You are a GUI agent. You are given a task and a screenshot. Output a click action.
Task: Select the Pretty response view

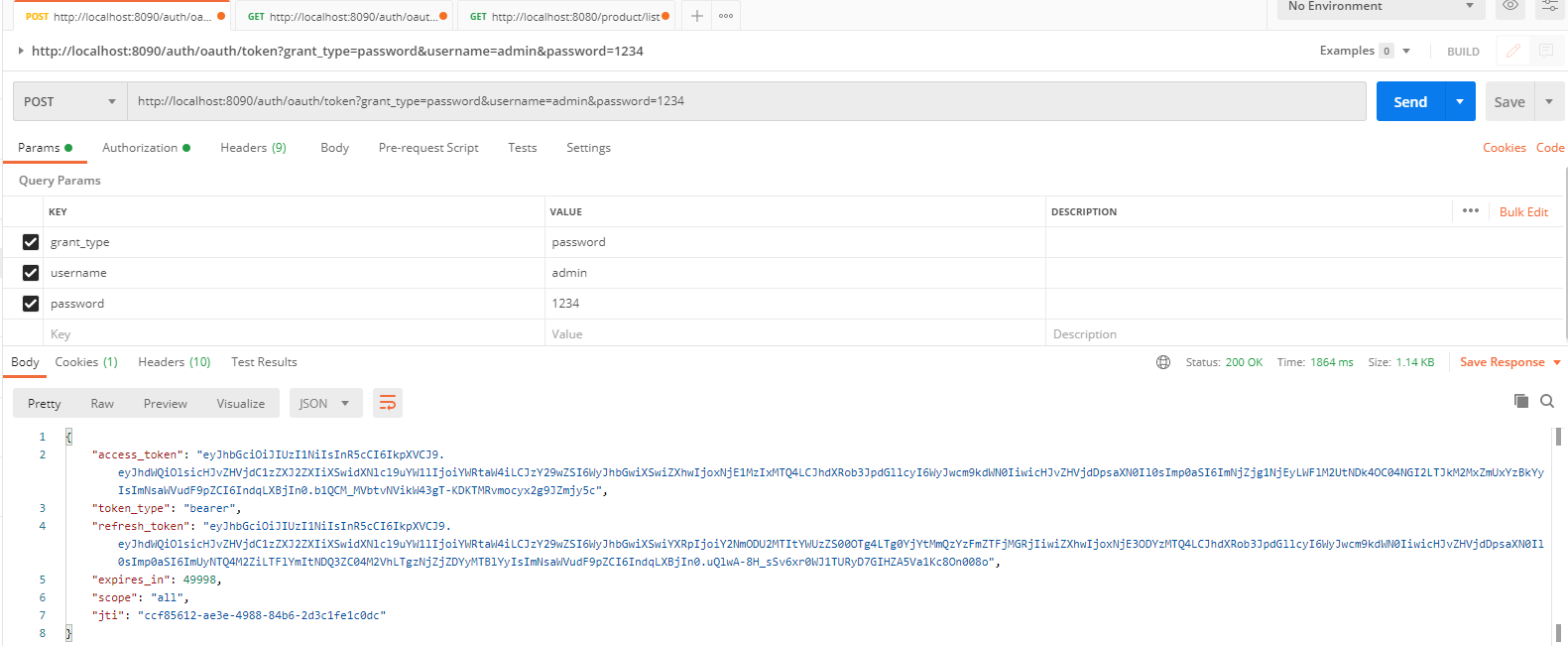(x=45, y=404)
